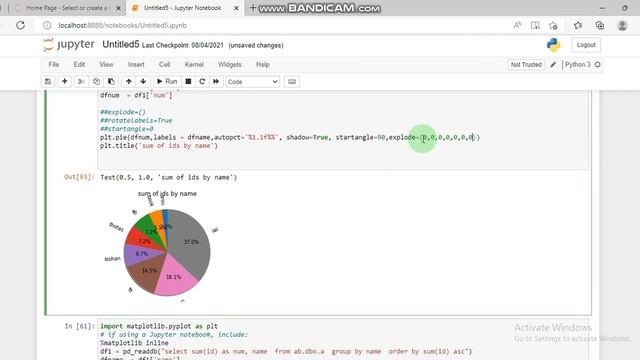Move the selected cell down
The width and height of the screenshot is (640, 360).
tap(143, 82)
